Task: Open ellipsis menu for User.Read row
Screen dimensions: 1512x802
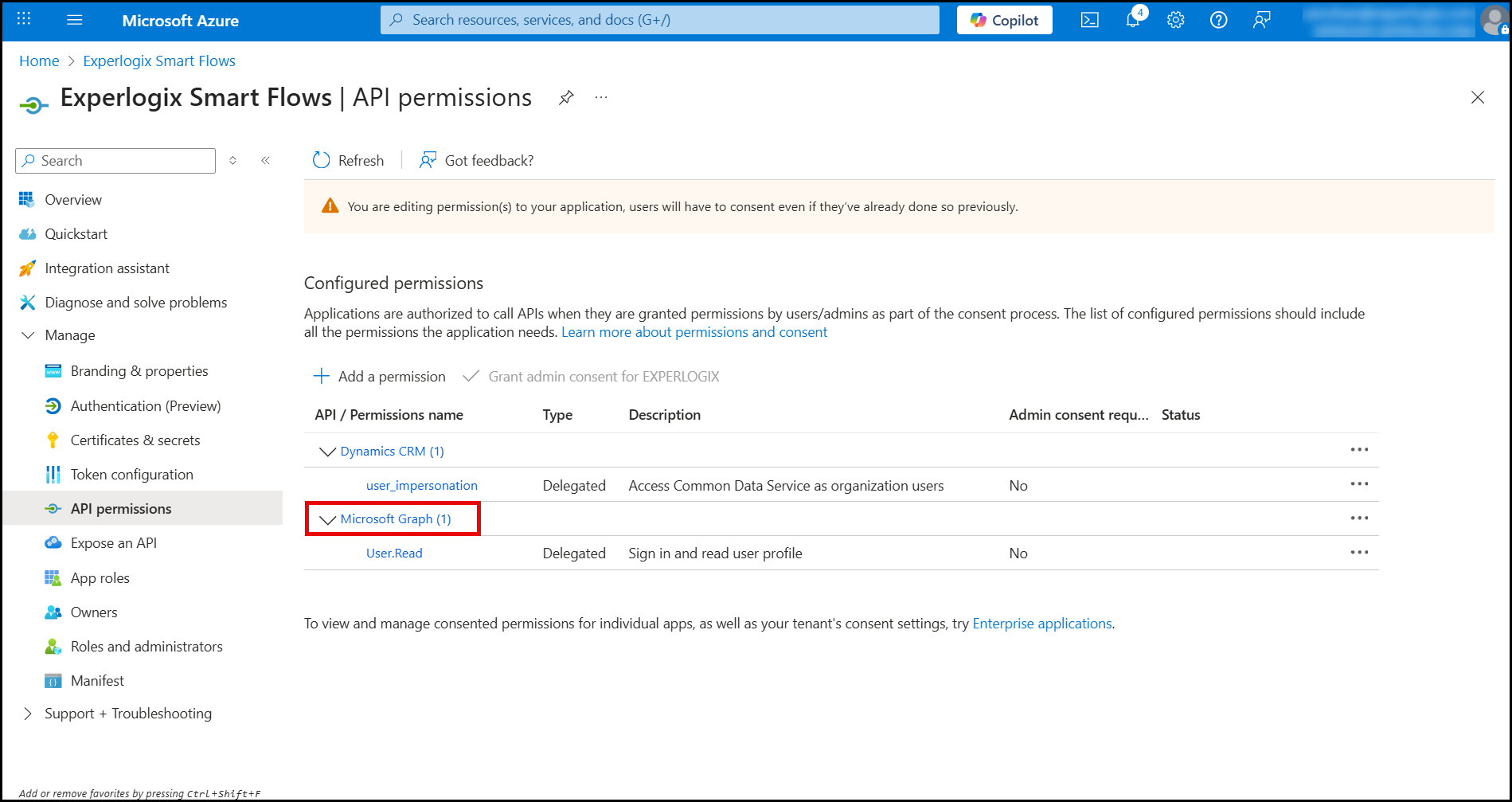Action: click(x=1359, y=553)
